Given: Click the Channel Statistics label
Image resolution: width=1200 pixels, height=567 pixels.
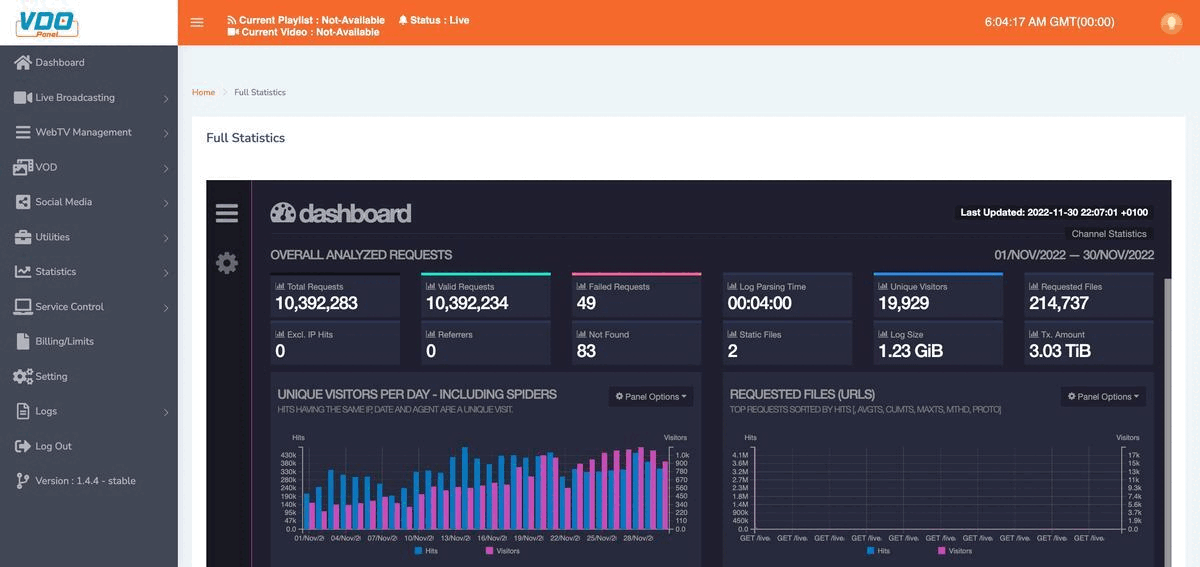Looking at the screenshot, I should click(x=1109, y=234).
